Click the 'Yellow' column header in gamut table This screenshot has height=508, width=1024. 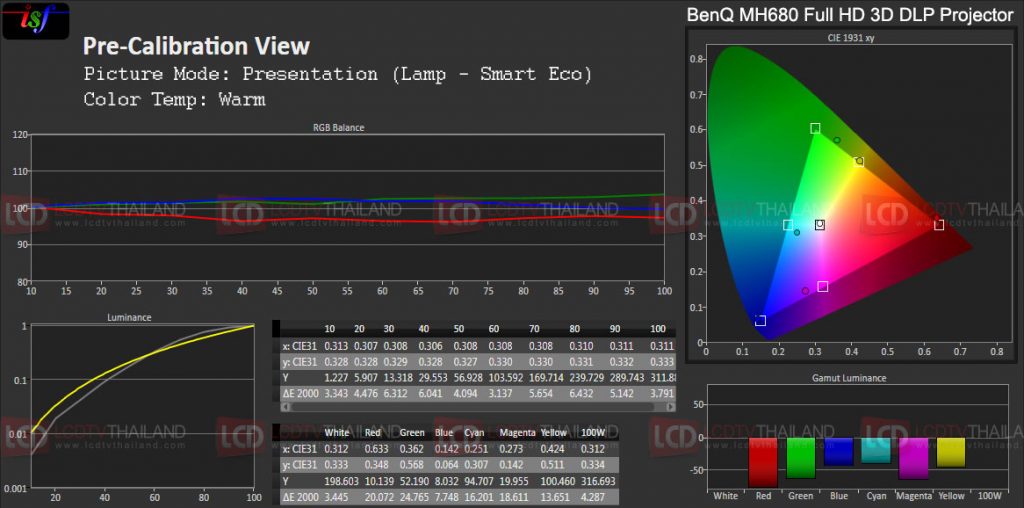[x=554, y=432]
